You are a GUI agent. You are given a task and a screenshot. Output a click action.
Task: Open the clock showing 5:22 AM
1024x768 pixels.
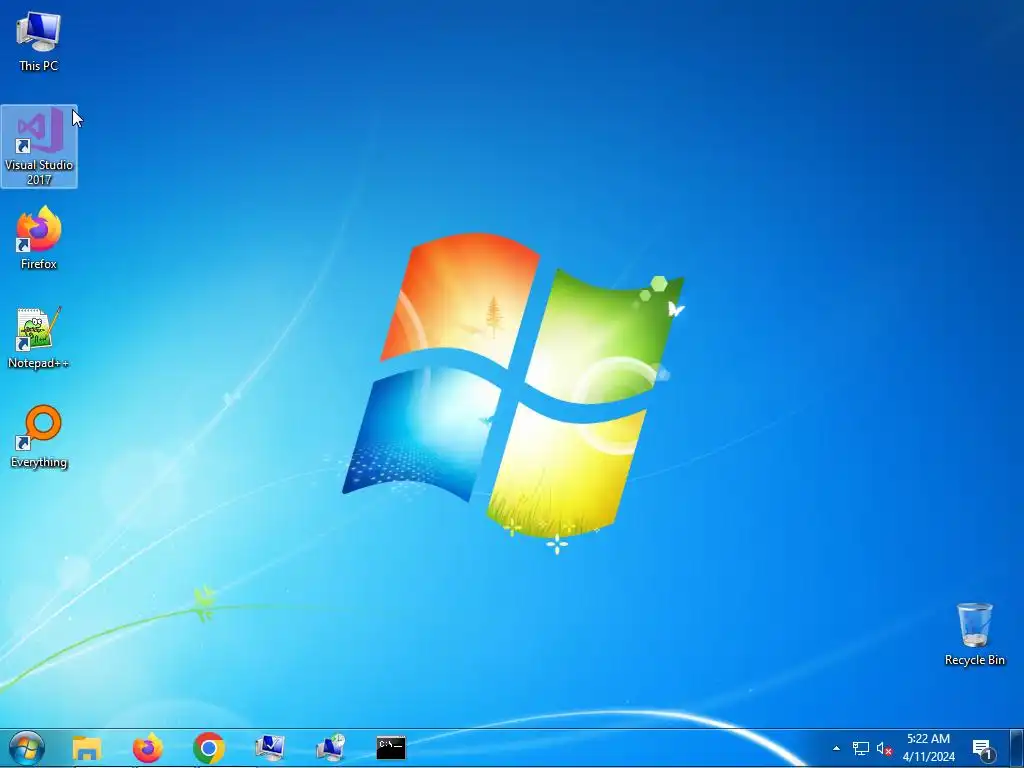point(929,748)
